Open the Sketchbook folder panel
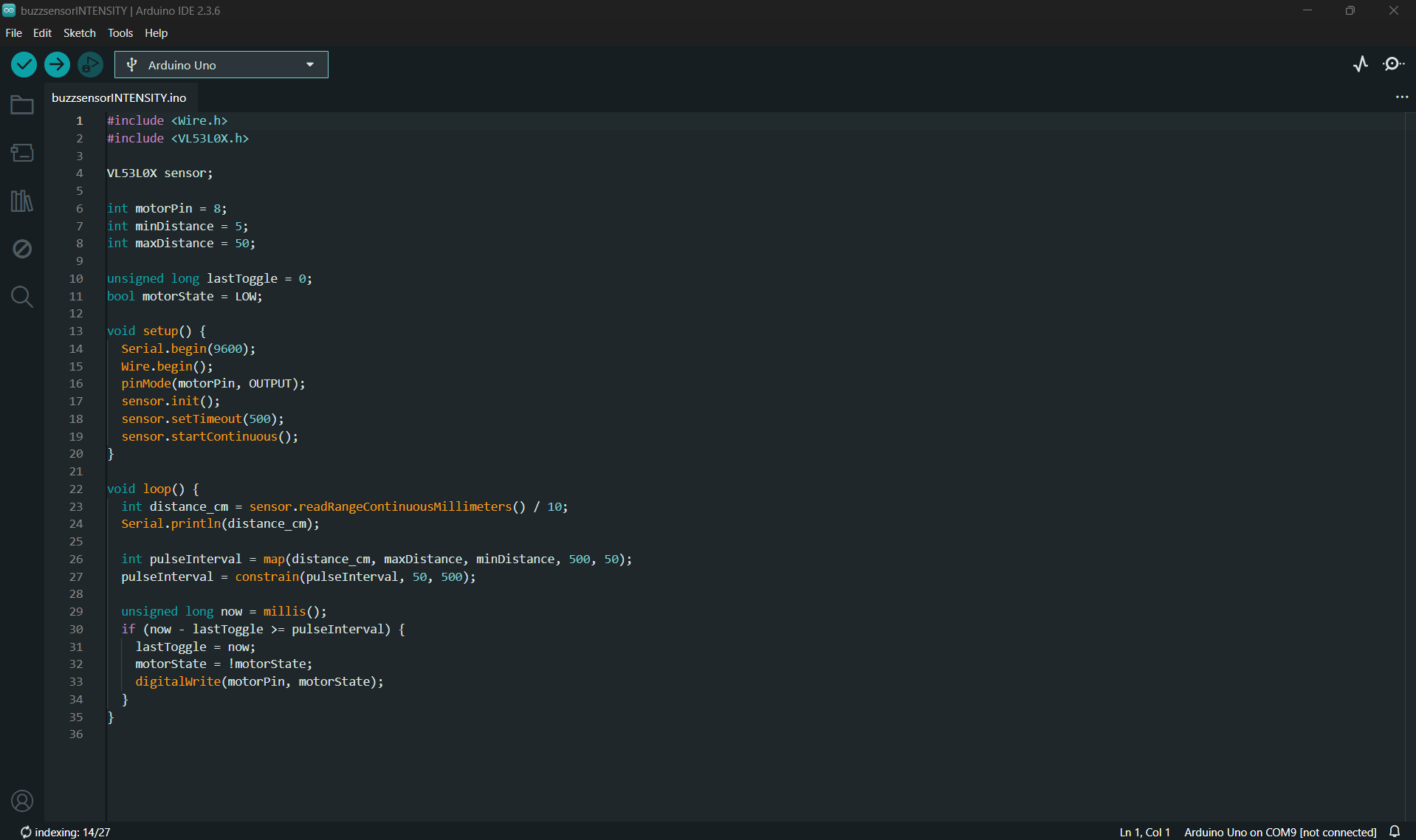Screen dimensions: 1416x840 pos(22,106)
